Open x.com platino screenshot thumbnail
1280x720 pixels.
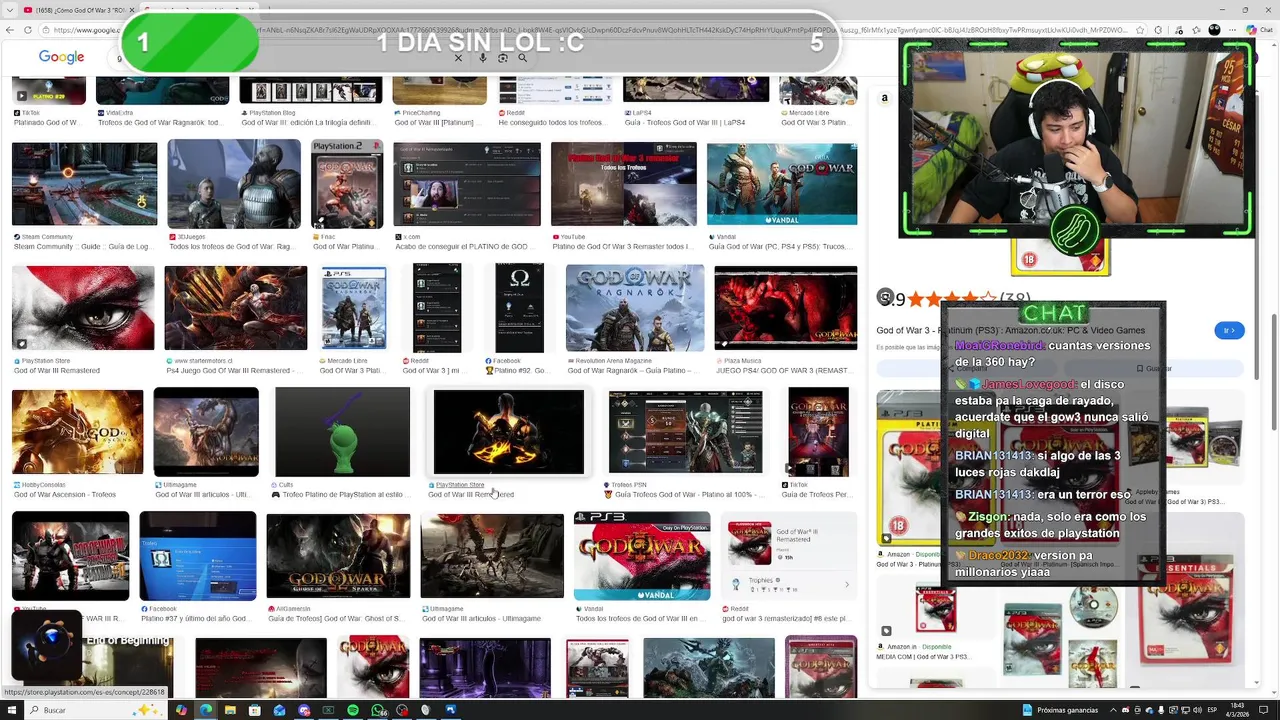(x=466, y=184)
